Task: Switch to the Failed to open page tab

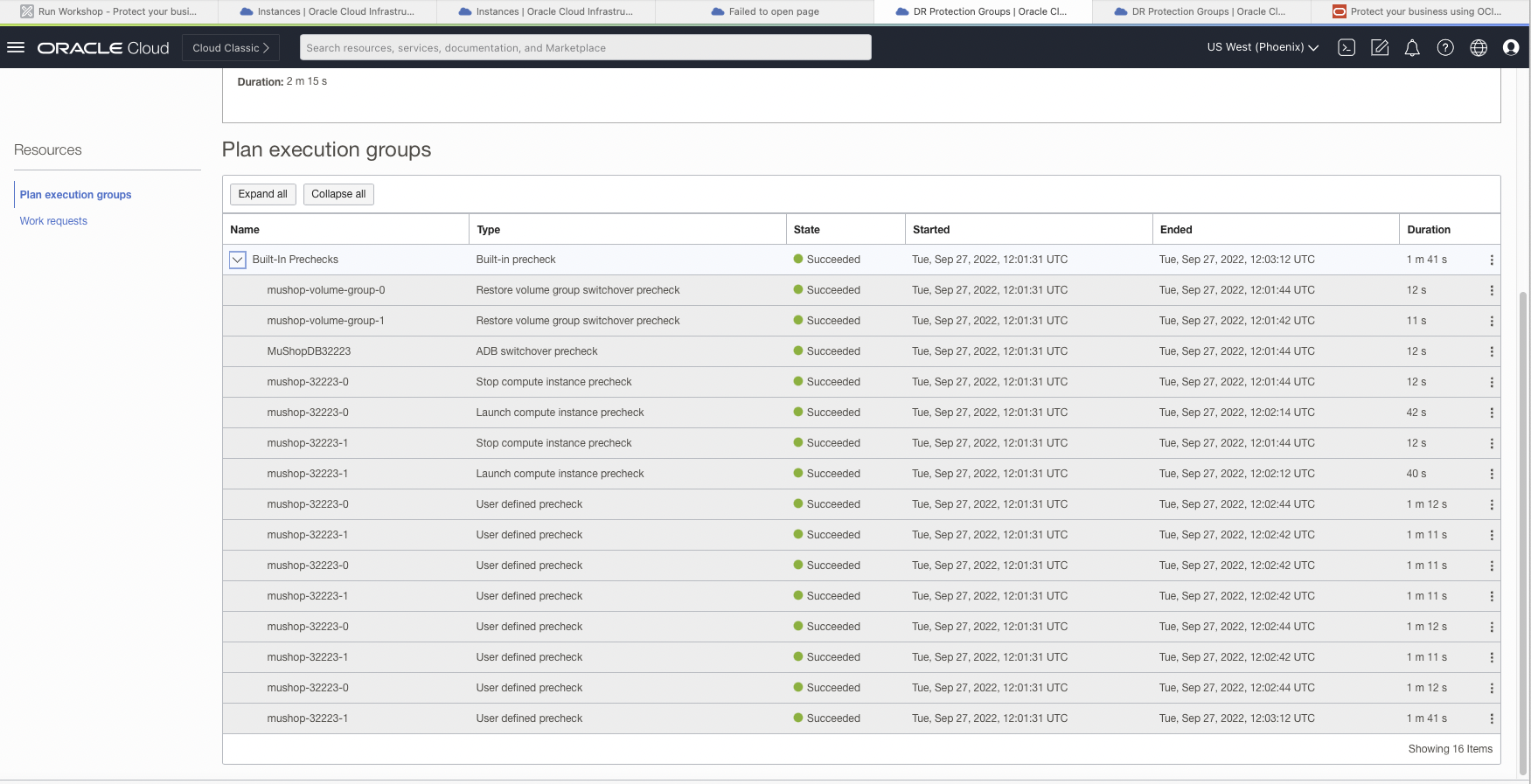Action: (773, 11)
